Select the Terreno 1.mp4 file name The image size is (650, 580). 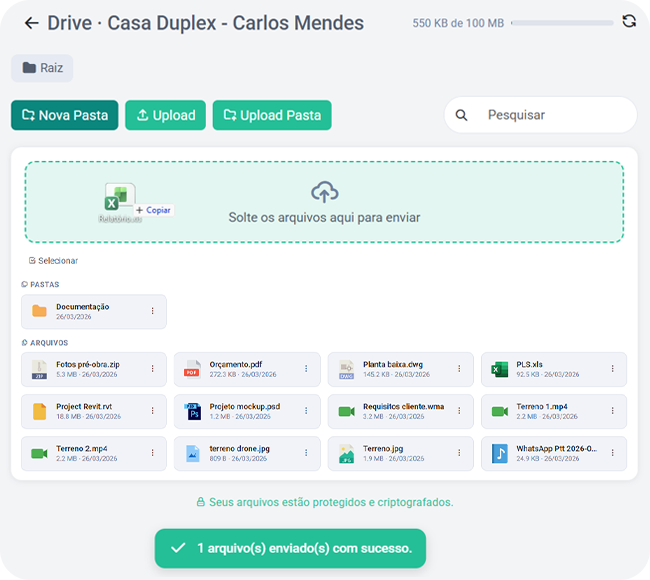tap(542, 406)
